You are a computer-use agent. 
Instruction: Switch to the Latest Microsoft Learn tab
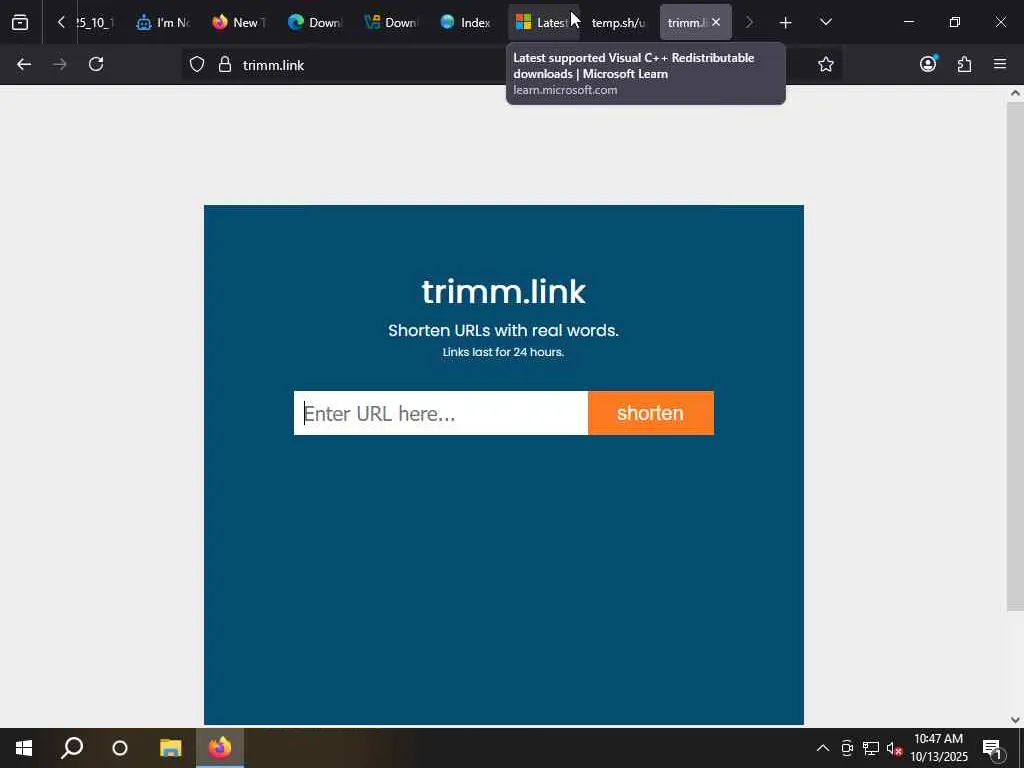pyautogui.click(x=542, y=23)
